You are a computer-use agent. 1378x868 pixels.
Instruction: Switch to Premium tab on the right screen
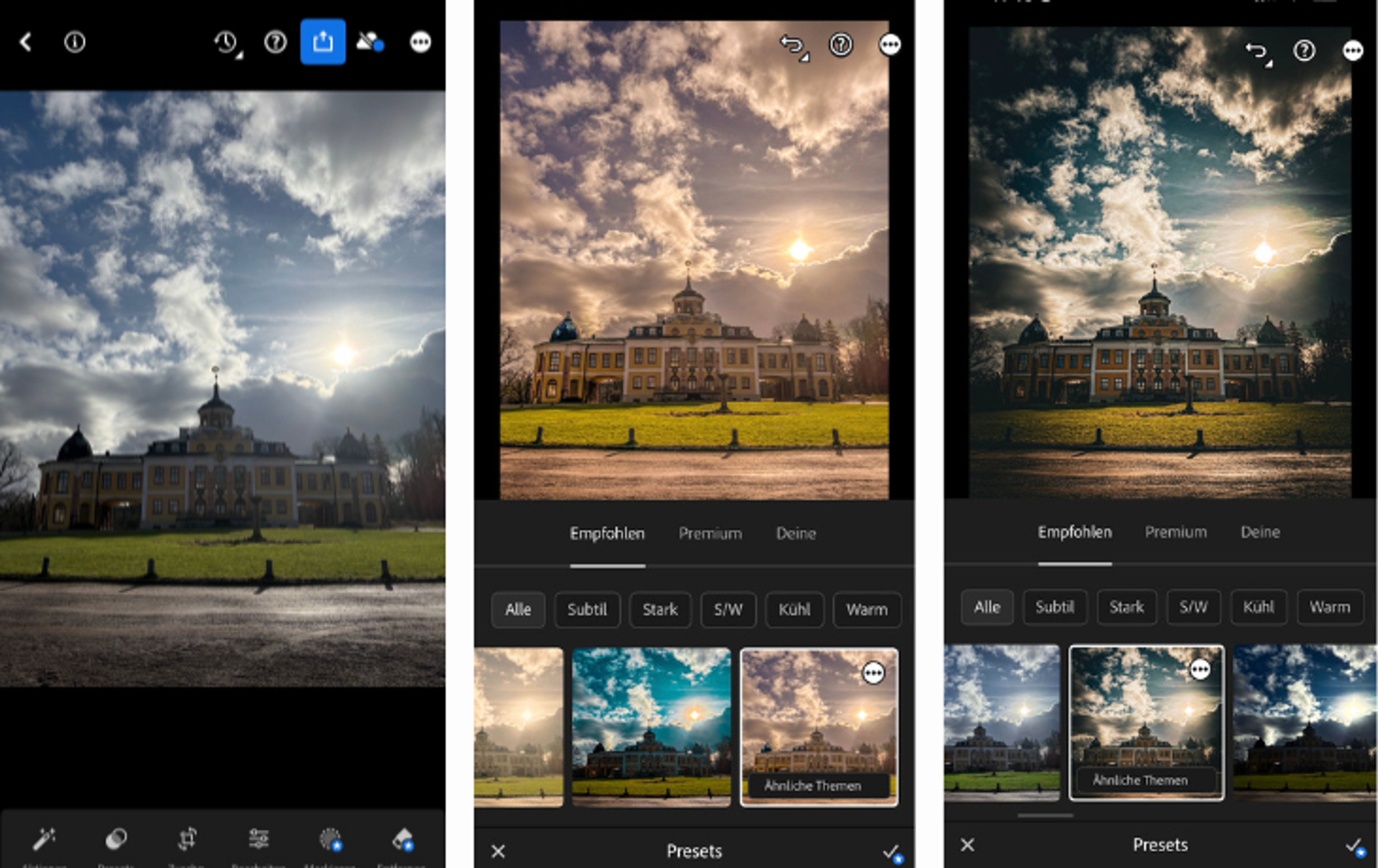pyautogui.click(x=1175, y=532)
